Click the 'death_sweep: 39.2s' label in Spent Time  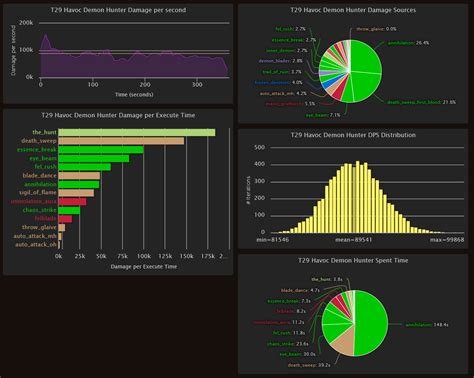click(309, 365)
